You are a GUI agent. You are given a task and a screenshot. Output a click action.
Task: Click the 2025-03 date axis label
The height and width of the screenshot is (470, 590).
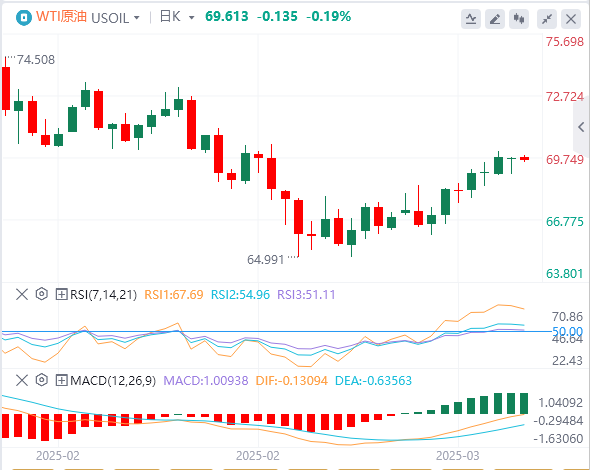(458, 456)
